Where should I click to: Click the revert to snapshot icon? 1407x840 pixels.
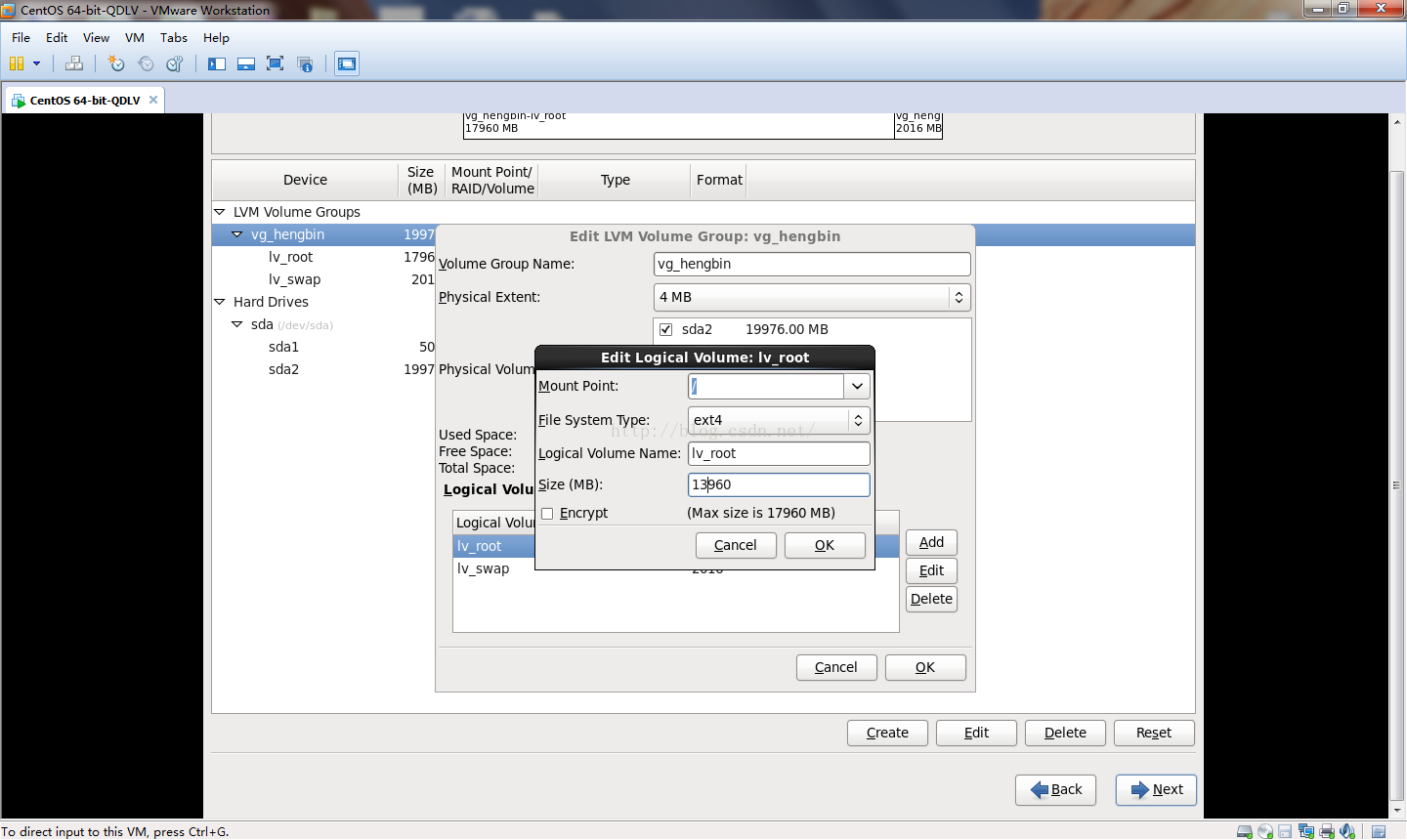146,63
